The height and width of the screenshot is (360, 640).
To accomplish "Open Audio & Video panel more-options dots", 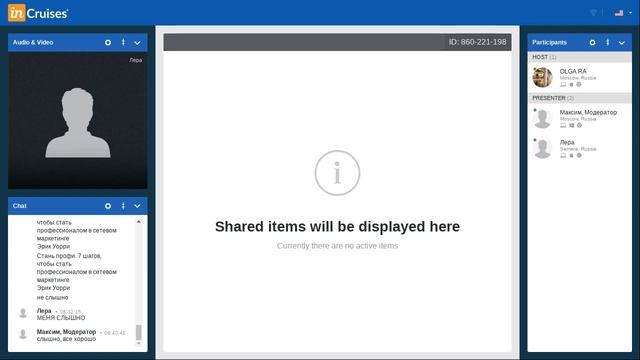I will pyautogui.click(x=123, y=42).
